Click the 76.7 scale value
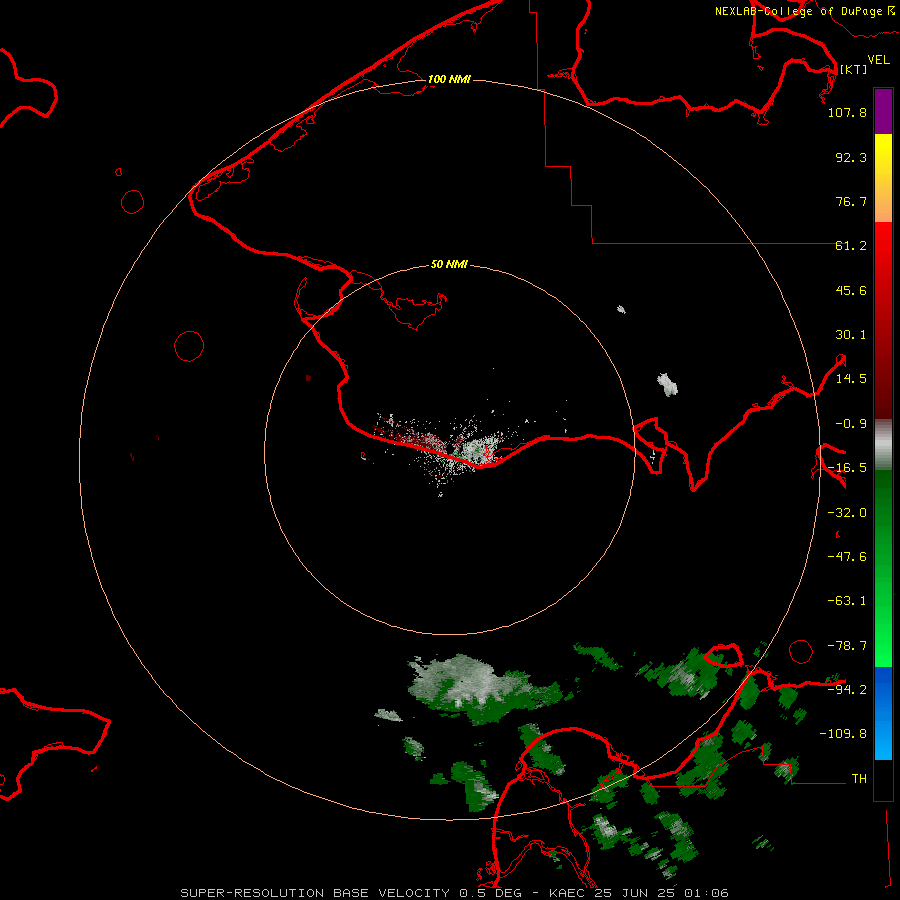The height and width of the screenshot is (900, 900). 851,201
